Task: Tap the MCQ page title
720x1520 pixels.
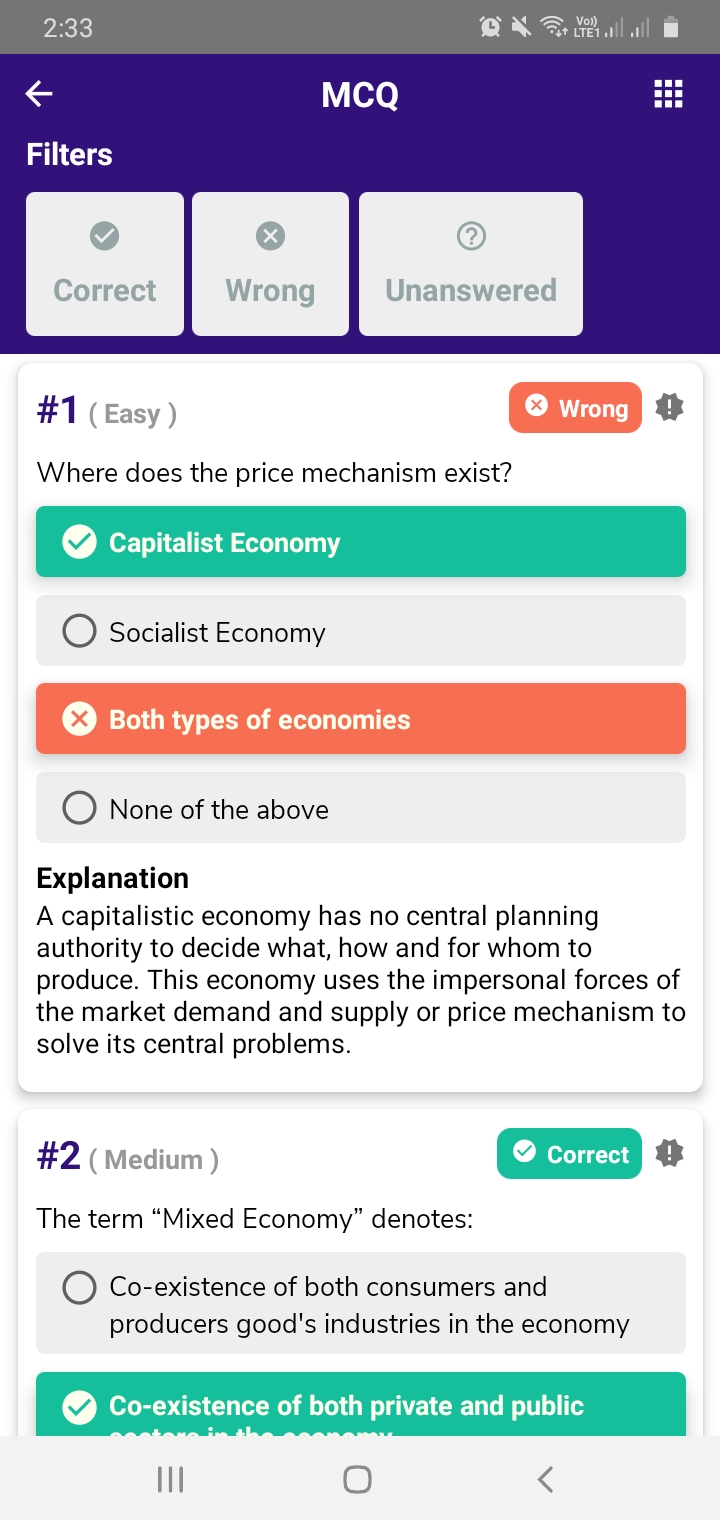Action: (360, 95)
